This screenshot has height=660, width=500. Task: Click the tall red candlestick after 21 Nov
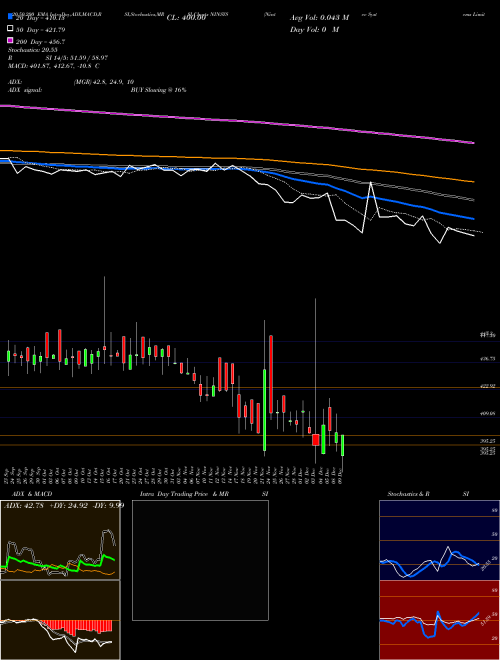coord(271,375)
